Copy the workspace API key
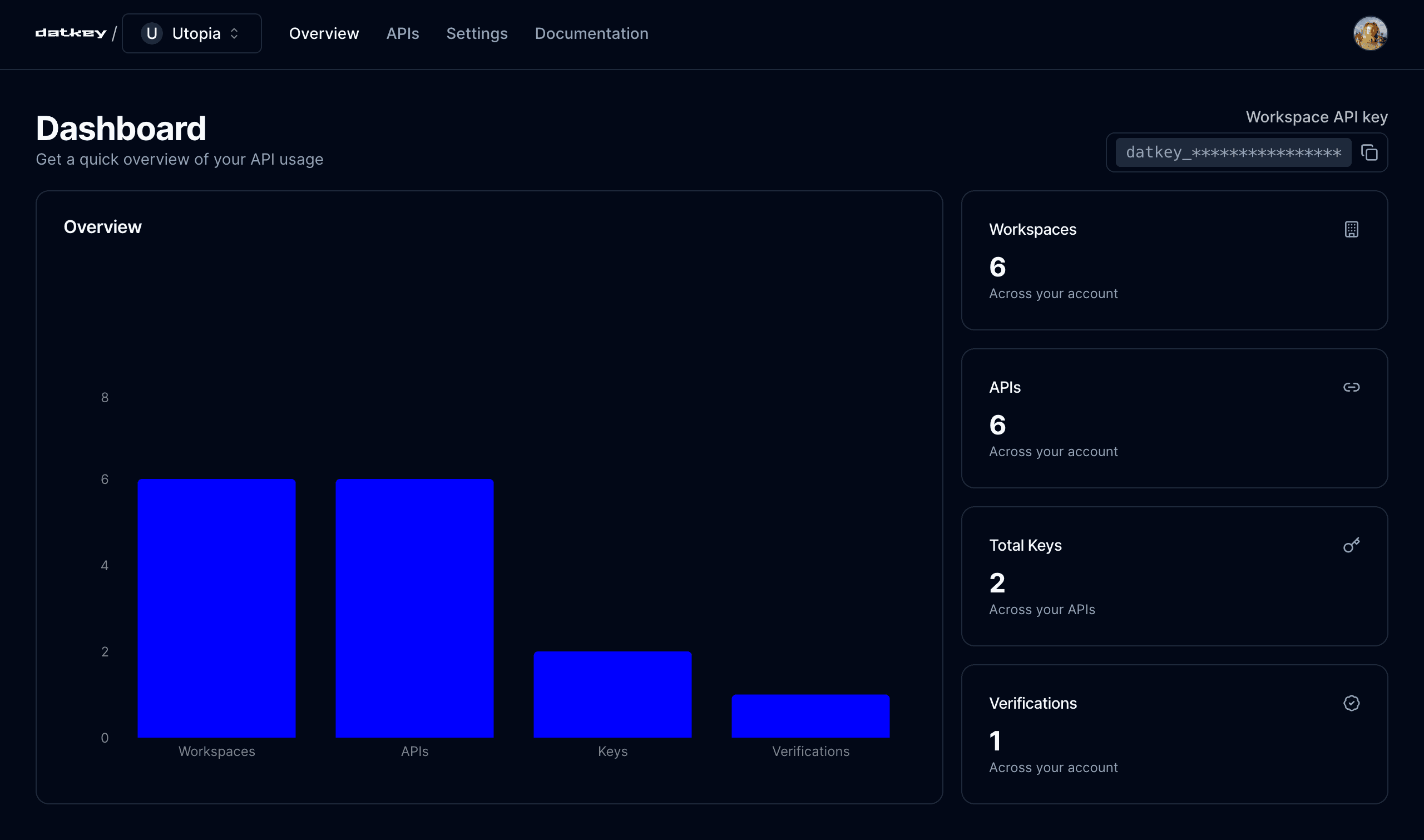Viewport: 1424px width, 840px height. (x=1370, y=152)
